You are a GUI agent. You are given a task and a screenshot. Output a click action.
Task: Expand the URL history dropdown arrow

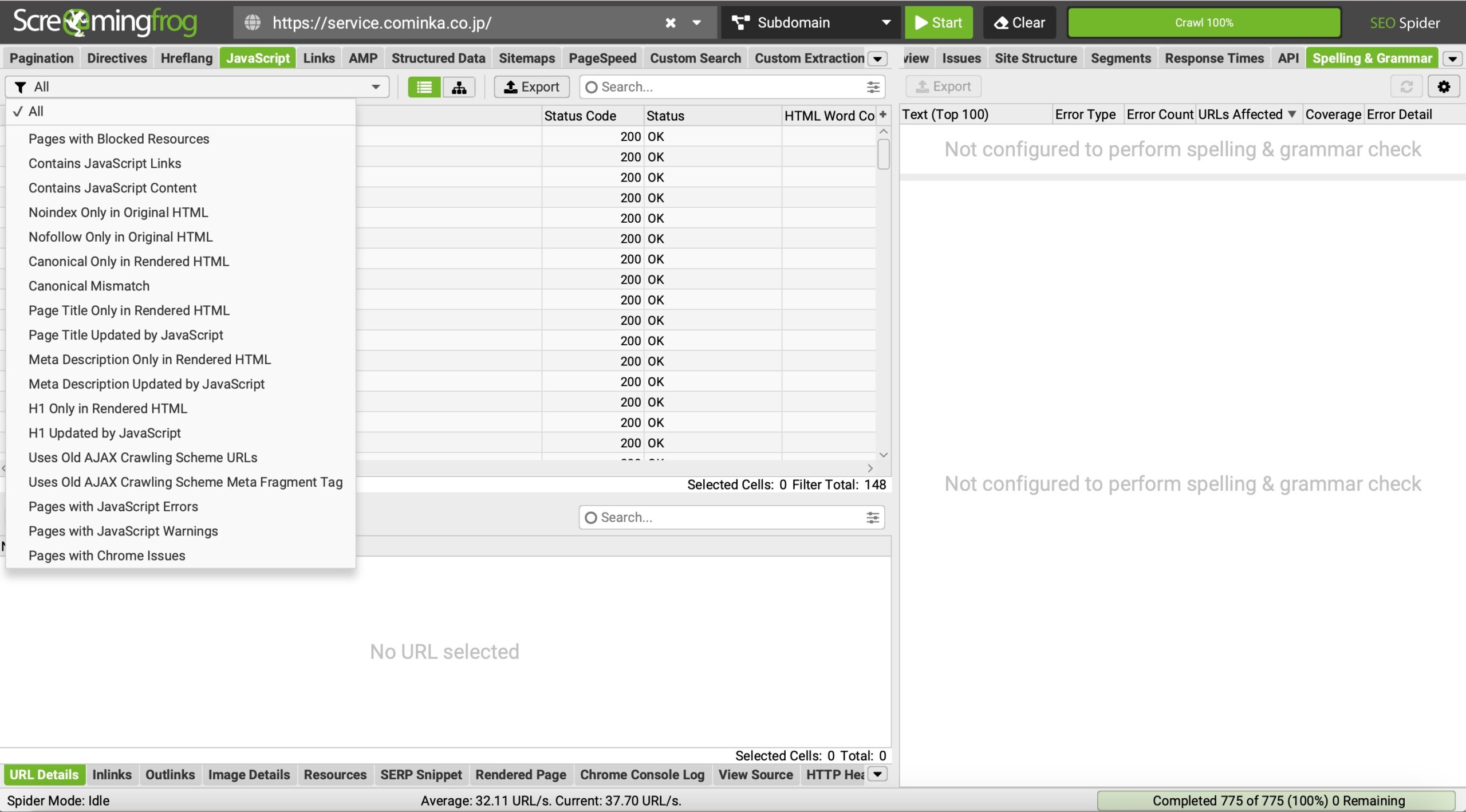click(x=696, y=23)
